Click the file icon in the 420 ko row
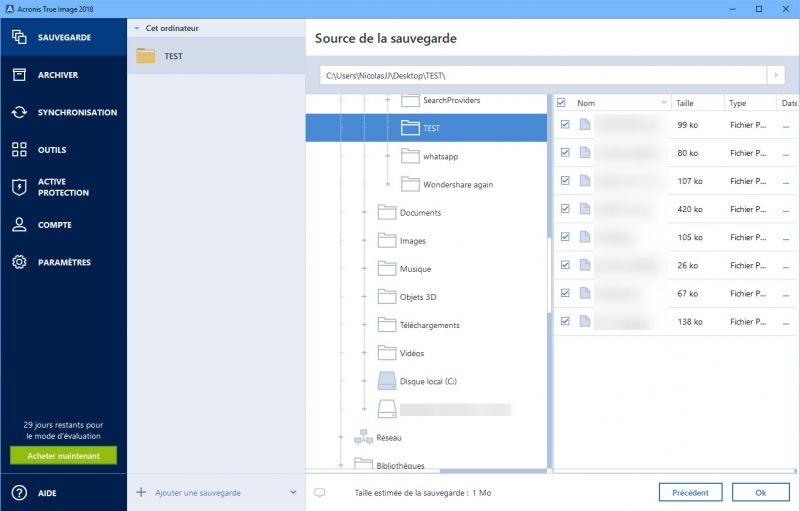The image size is (800, 511). point(585,209)
